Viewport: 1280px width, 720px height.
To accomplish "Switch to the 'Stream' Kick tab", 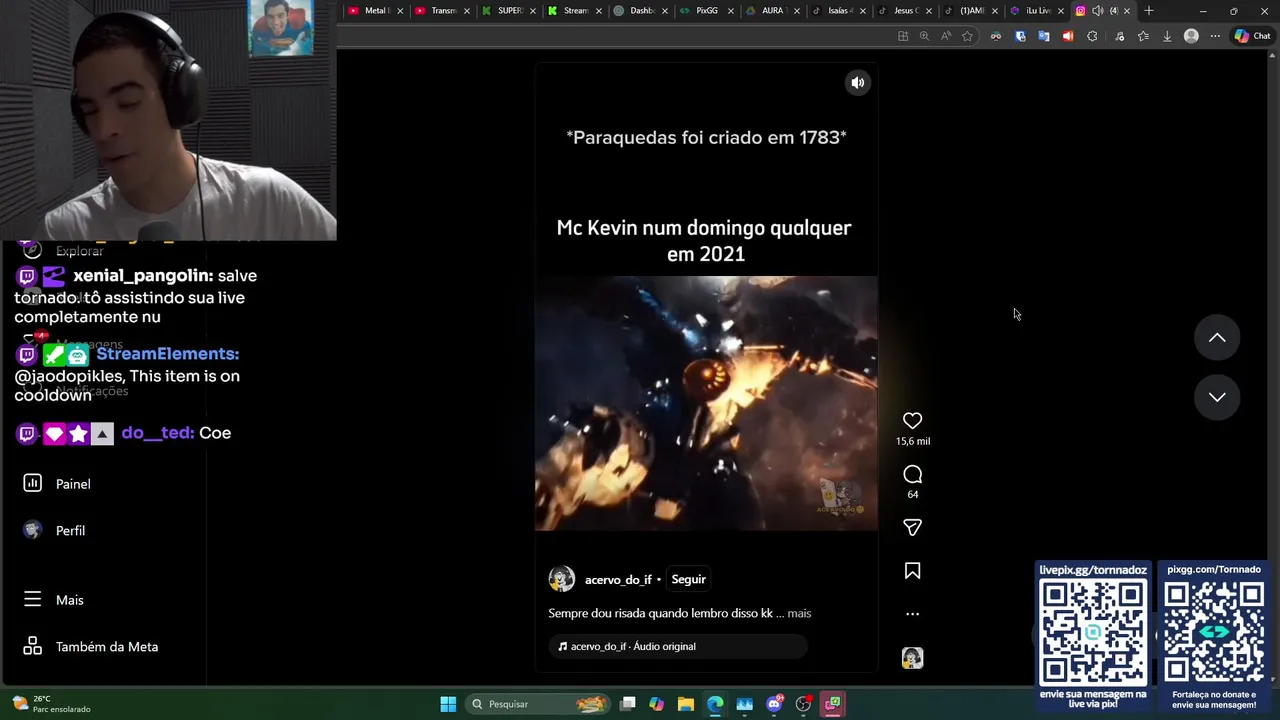I will [x=575, y=11].
